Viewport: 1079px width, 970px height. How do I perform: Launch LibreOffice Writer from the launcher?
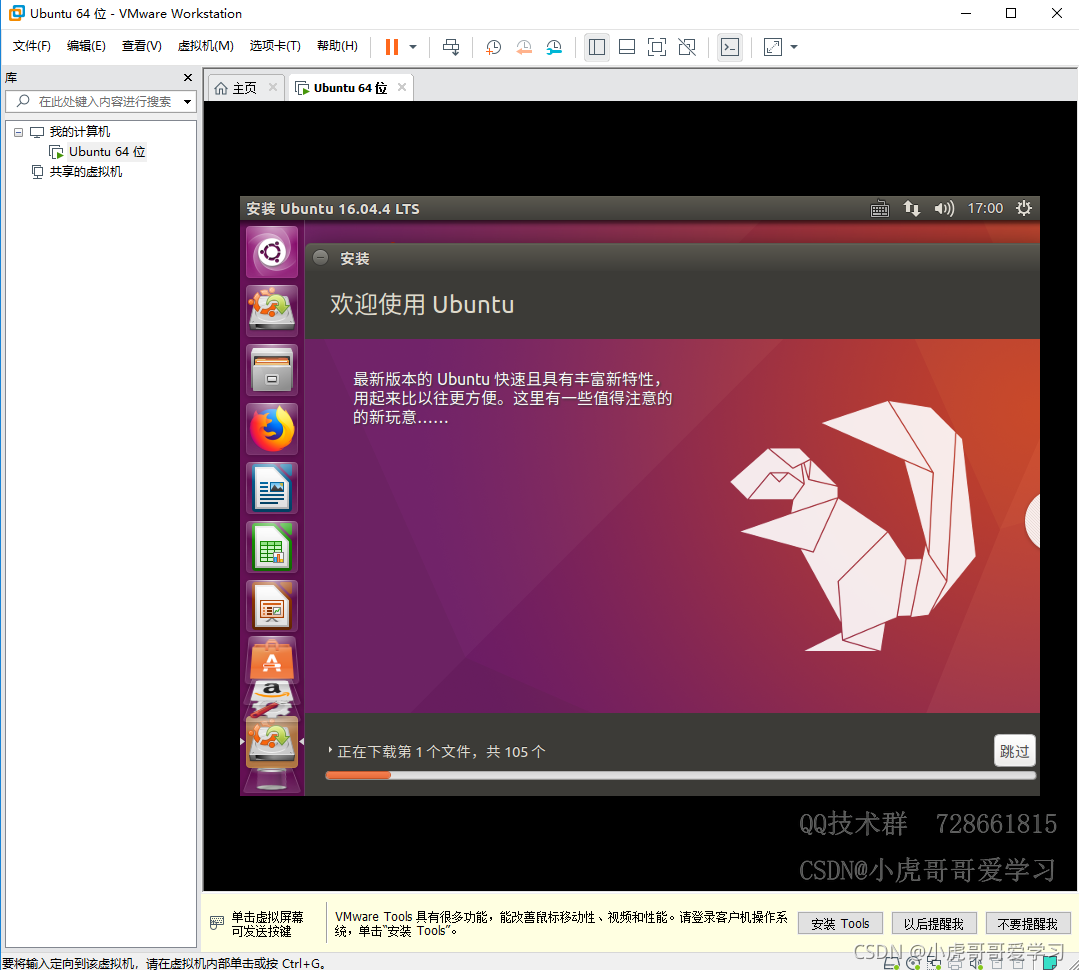click(x=272, y=488)
